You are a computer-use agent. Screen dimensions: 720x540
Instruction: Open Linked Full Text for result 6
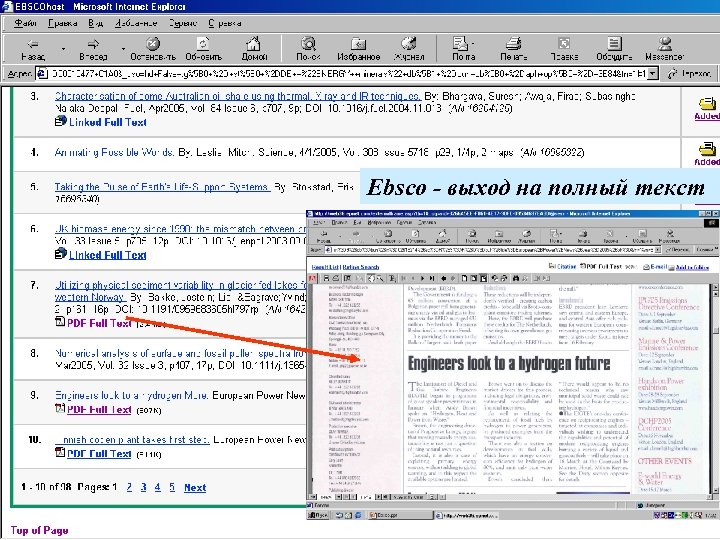coord(107,255)
